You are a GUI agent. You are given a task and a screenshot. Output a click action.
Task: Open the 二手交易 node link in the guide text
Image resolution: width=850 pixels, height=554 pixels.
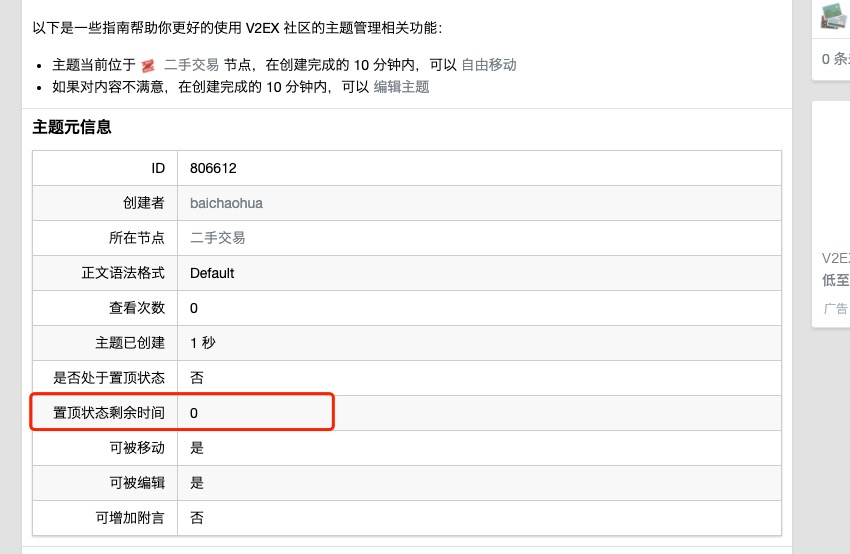click(191, 65)
